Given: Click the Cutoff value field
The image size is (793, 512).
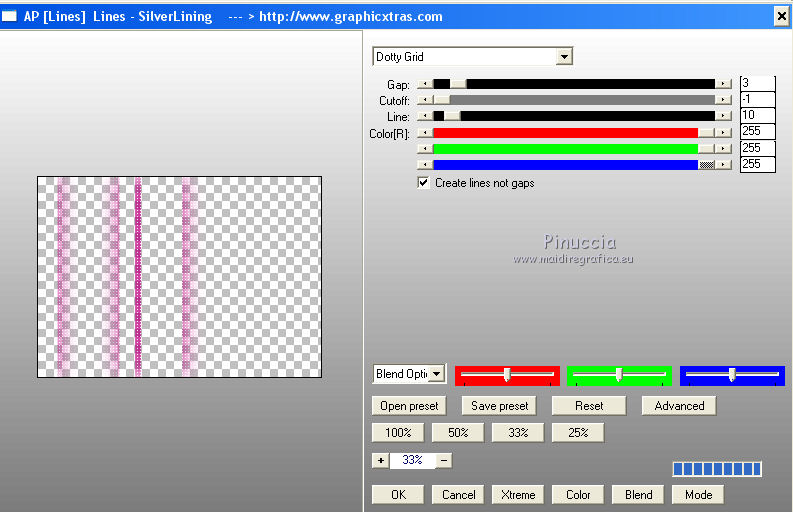Looking at the screenshot, I should (757, 99).
